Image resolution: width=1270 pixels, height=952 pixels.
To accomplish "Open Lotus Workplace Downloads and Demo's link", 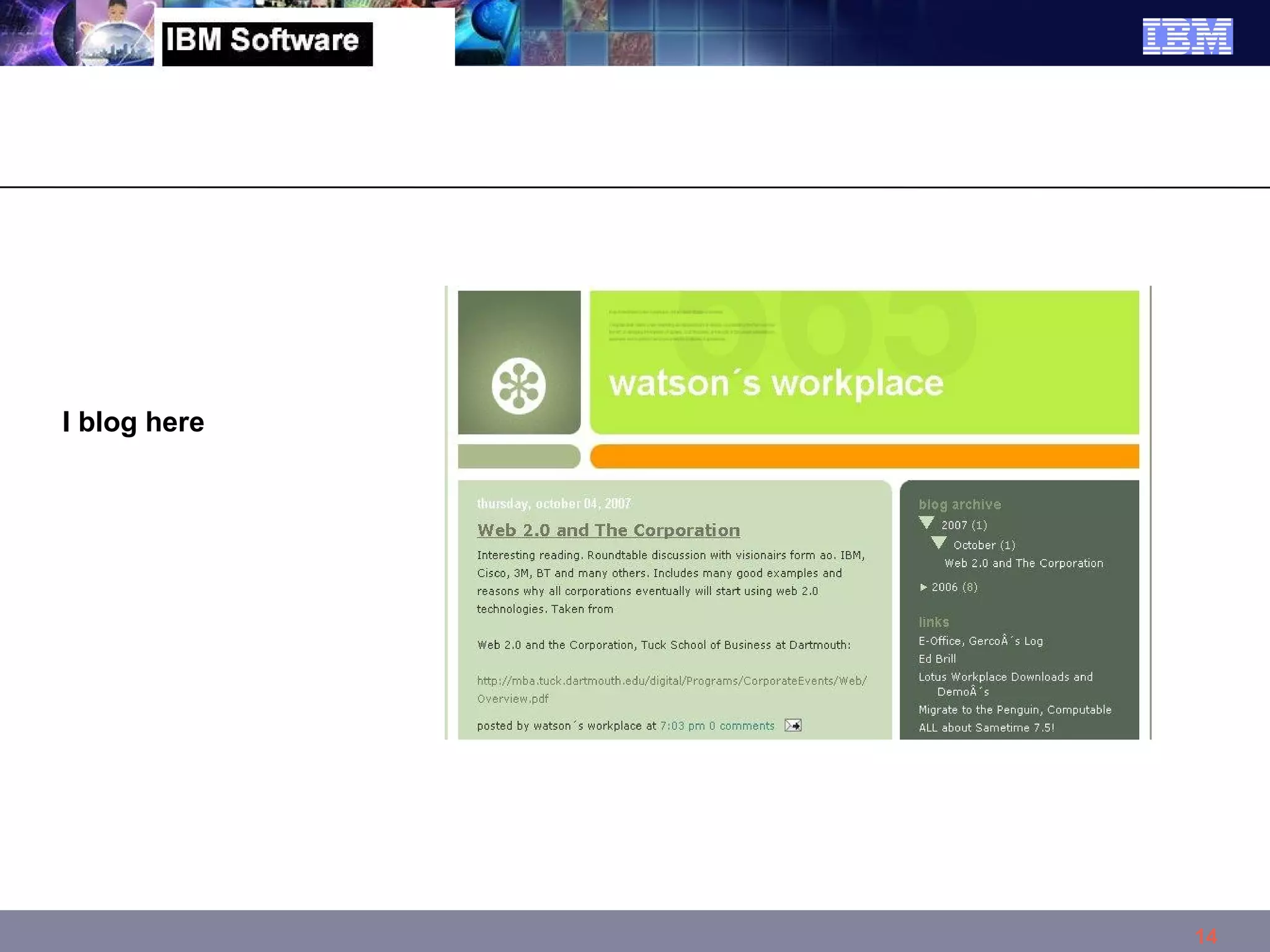I will click(1005, 677).
